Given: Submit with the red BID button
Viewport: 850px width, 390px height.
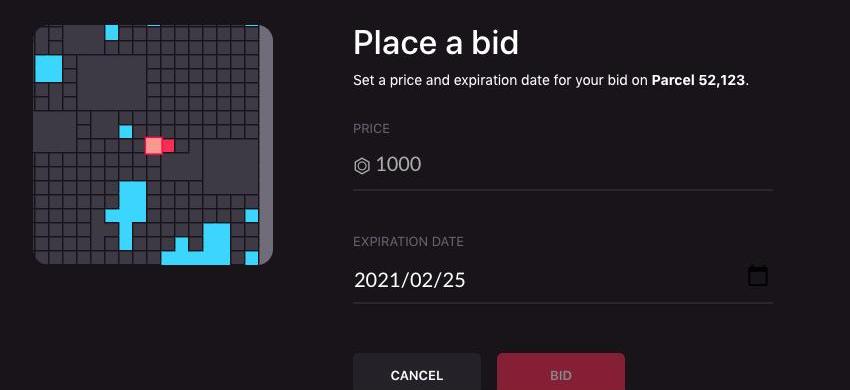Looking at the screenshot, I should [x=561, y=373].
